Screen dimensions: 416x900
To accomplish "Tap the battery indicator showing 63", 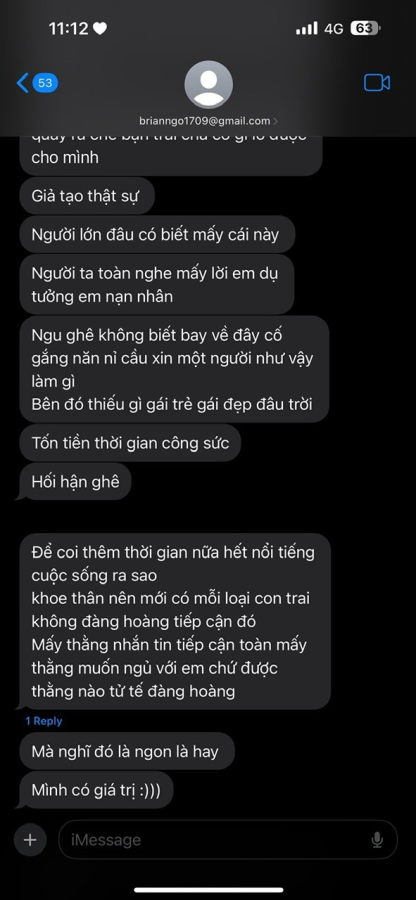I will 365,29.
